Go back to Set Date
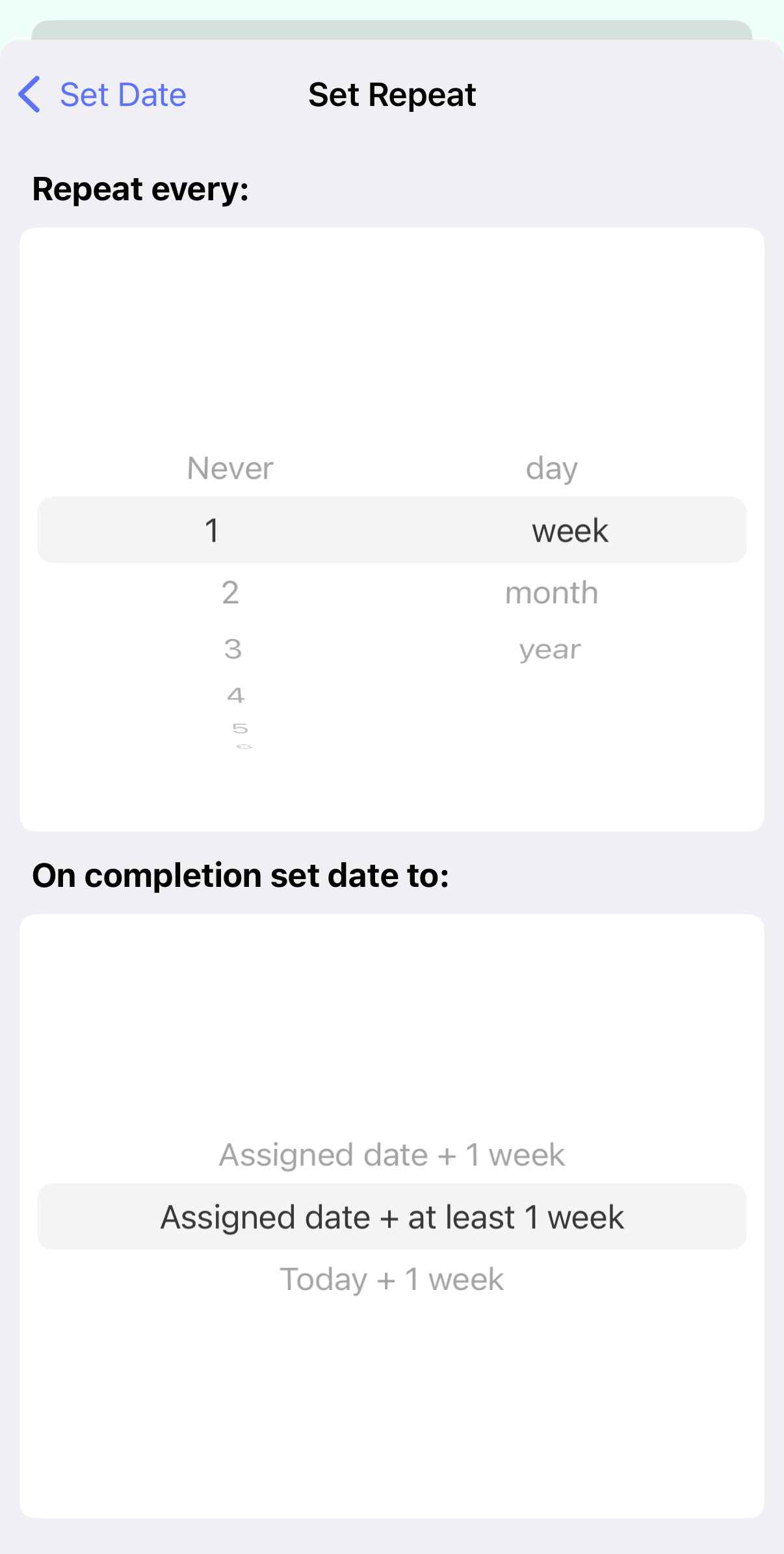784x1554 pixels. (102, 94)
